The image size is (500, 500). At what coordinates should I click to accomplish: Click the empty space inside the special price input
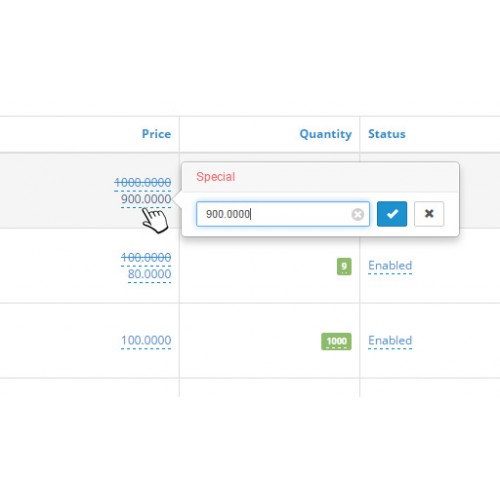(300, 214)
